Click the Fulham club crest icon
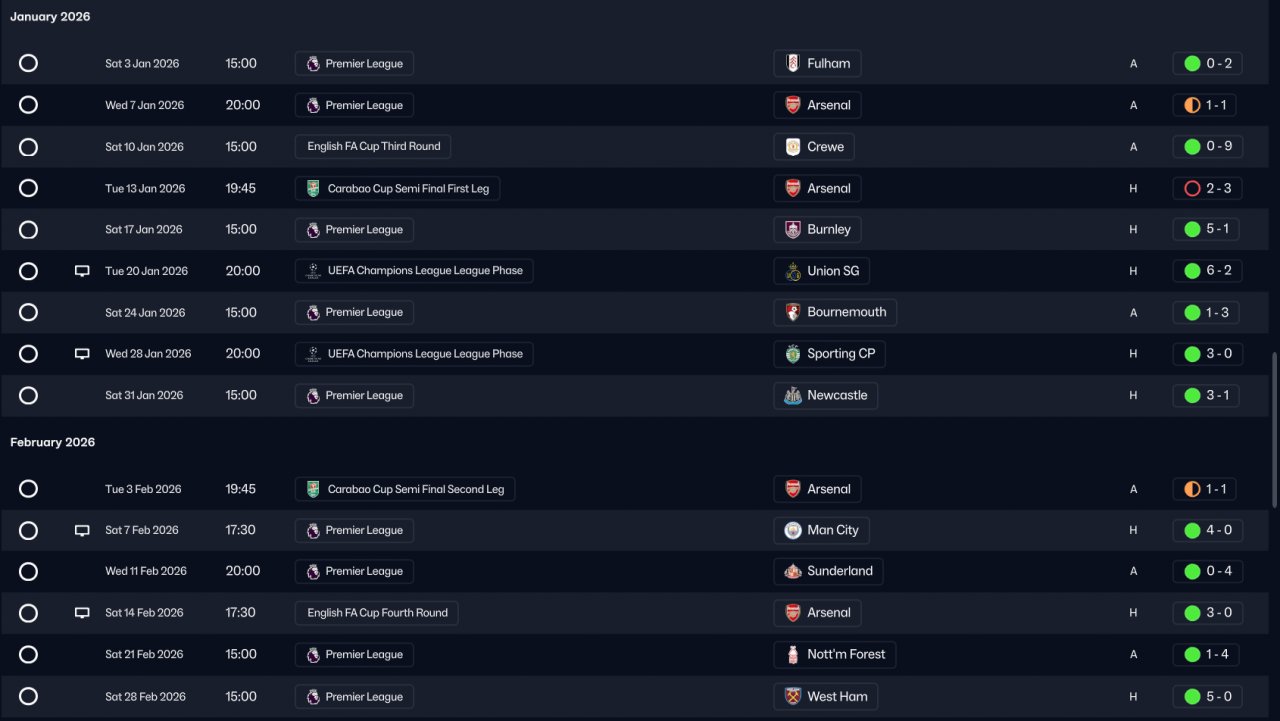Viewport: 1280px width, 721px height. tap(793, 64)
